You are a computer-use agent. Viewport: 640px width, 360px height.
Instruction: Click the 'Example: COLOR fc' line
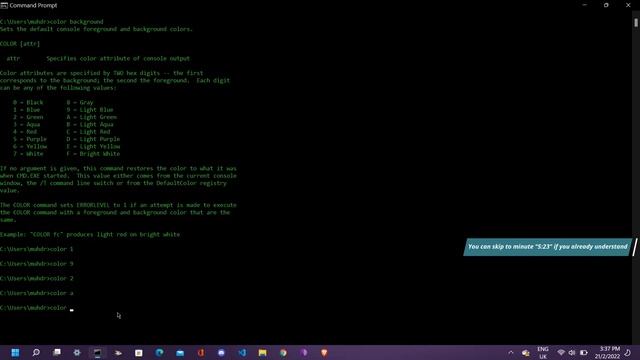[90, 234]
